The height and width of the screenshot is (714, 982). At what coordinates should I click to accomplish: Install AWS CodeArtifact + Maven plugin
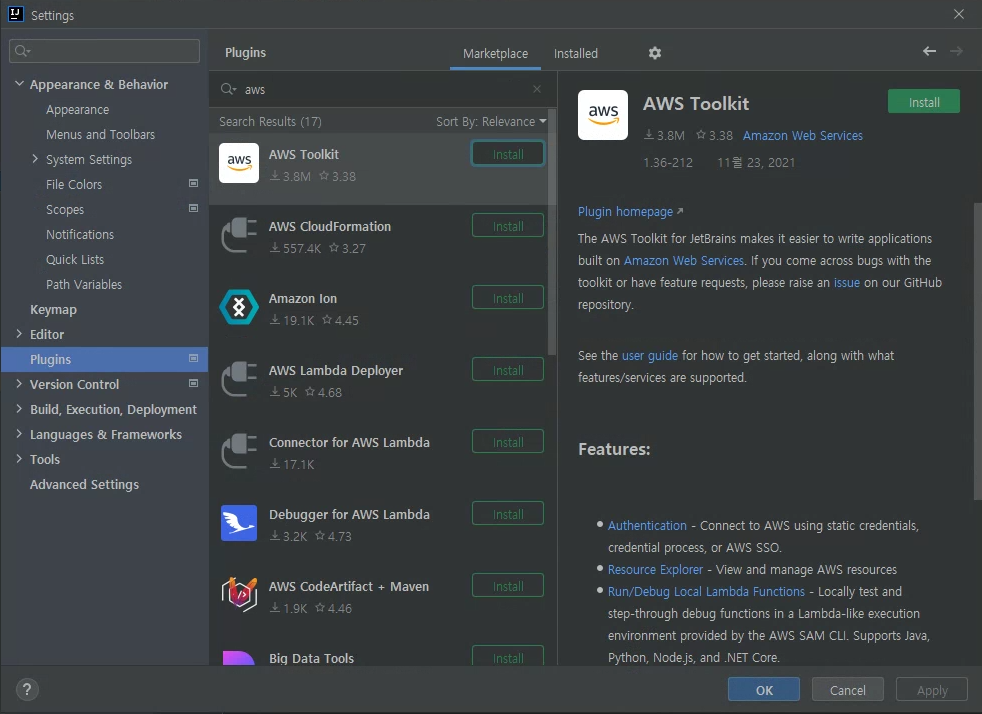[507, 586]
